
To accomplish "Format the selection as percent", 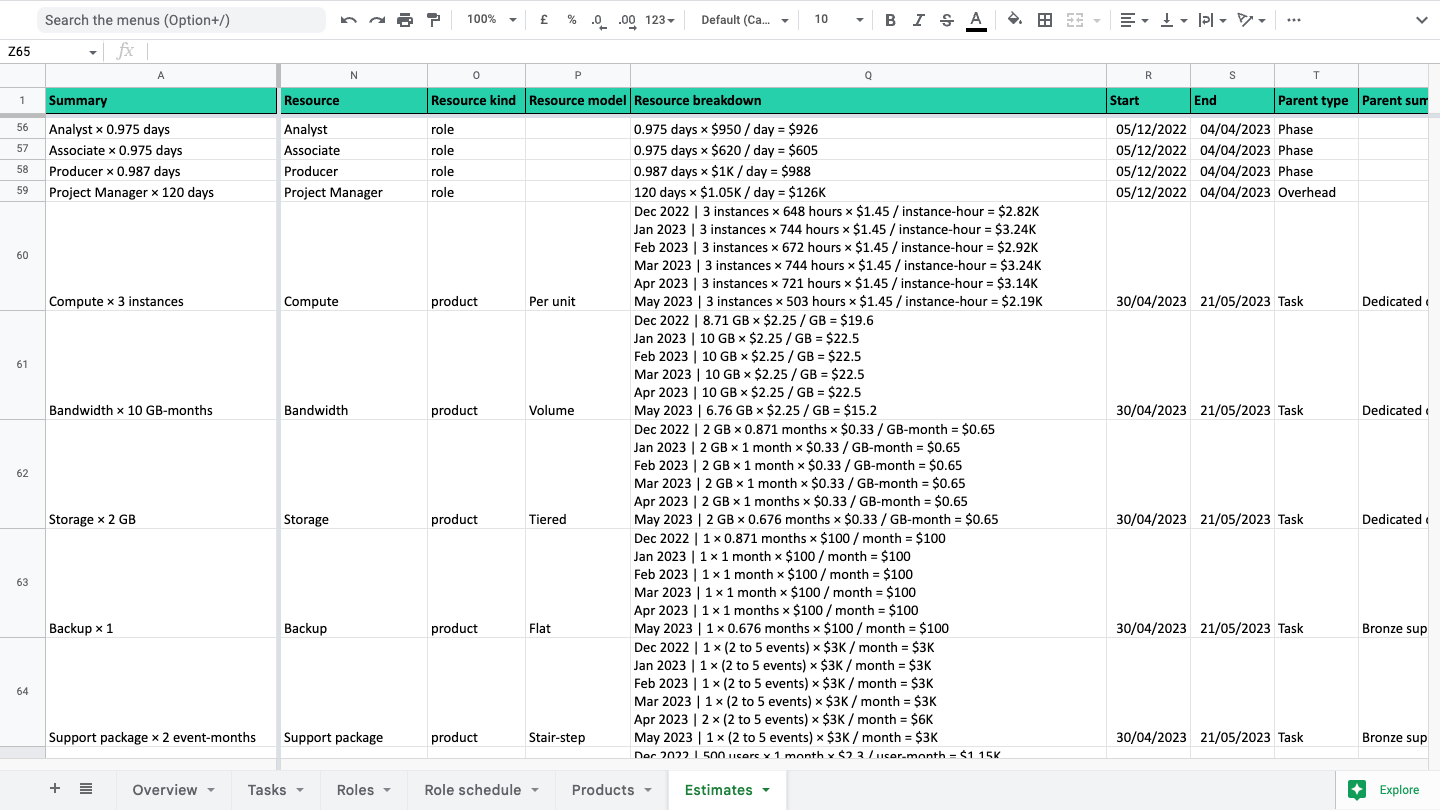I will point(572,20).
